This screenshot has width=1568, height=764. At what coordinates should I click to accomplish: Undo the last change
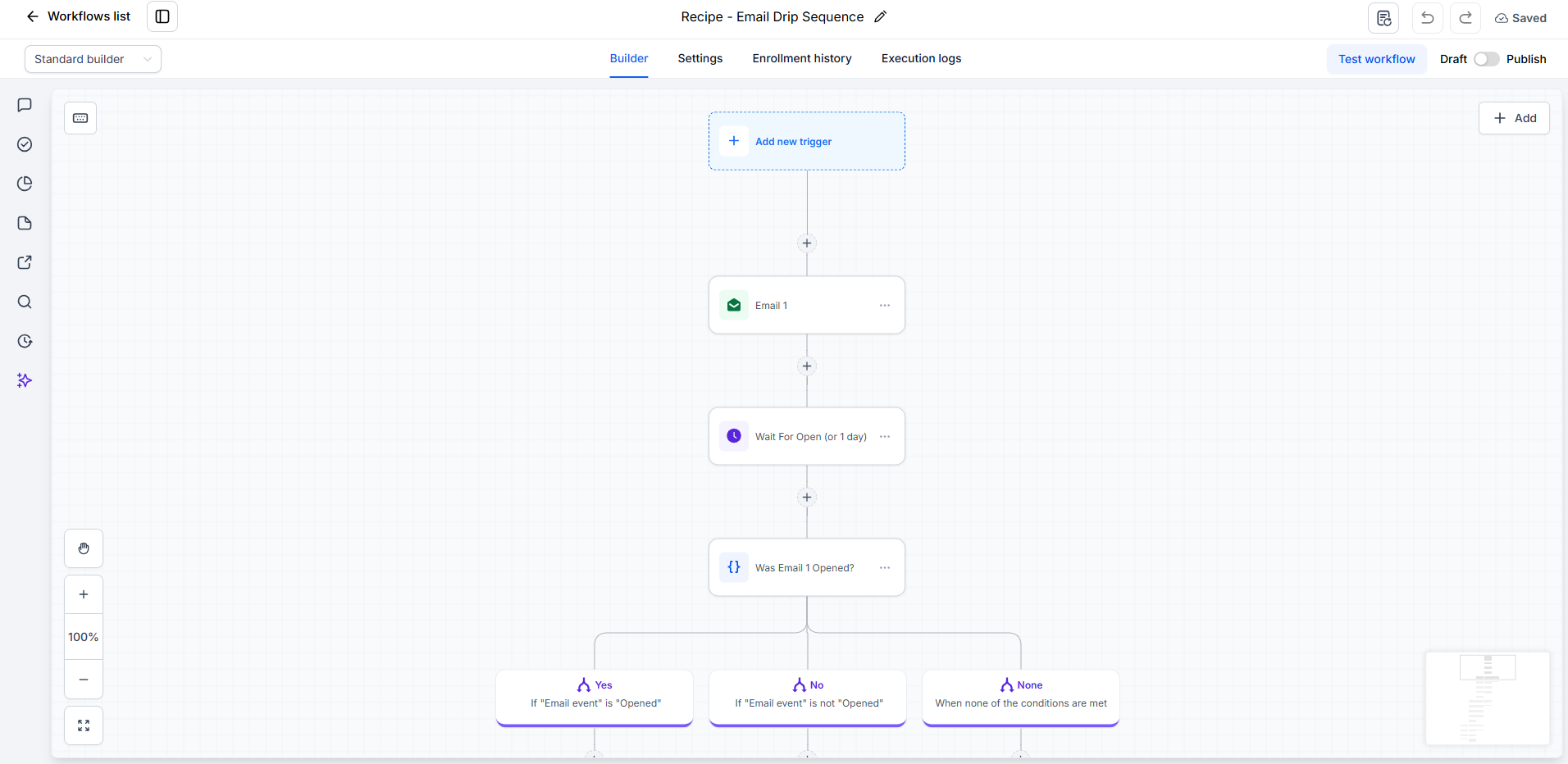(x=1428, y=18)
